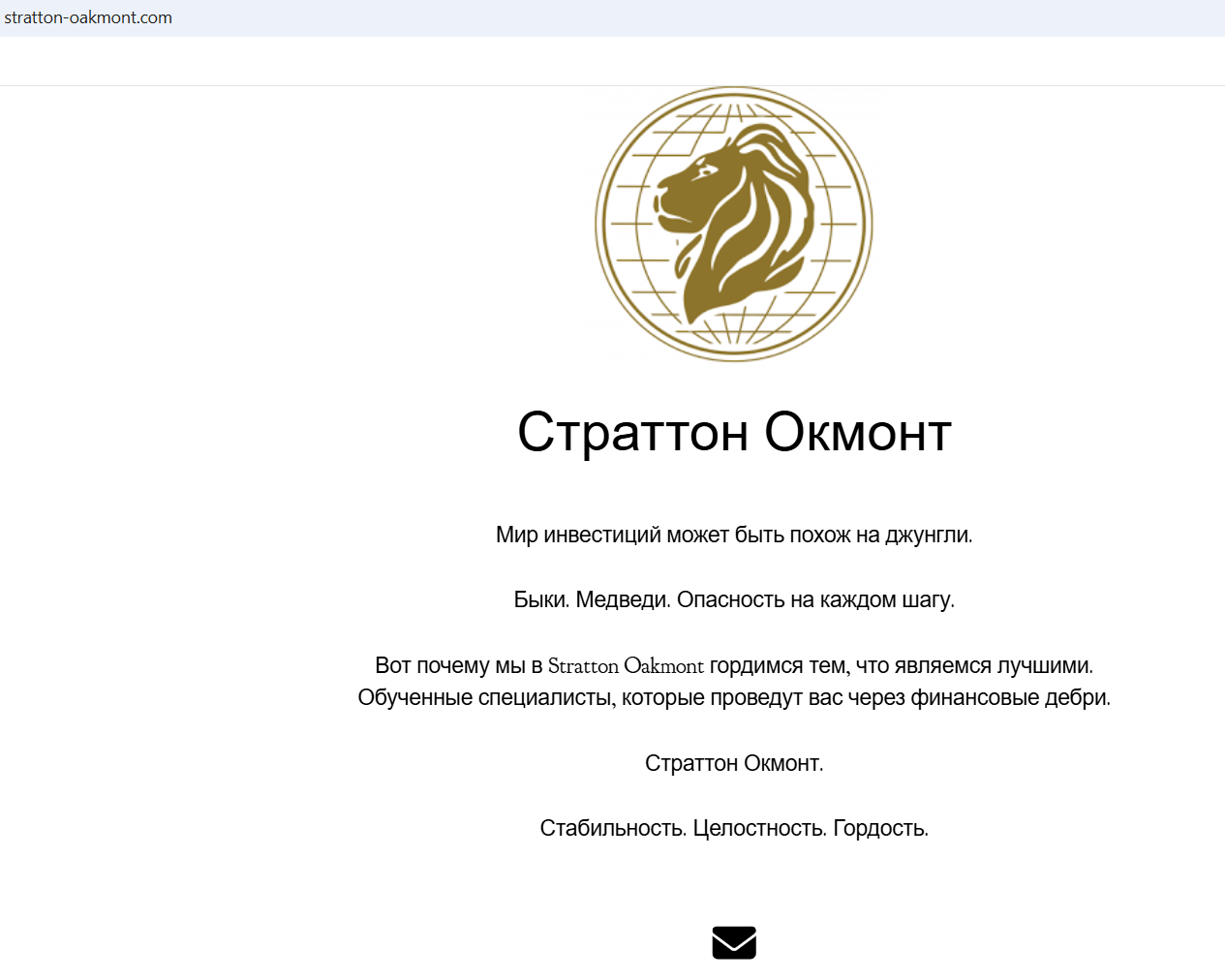Click the phrase Опасность на каждом шагу
This screenshot has height=980, width=1225.
coord(815,600)
